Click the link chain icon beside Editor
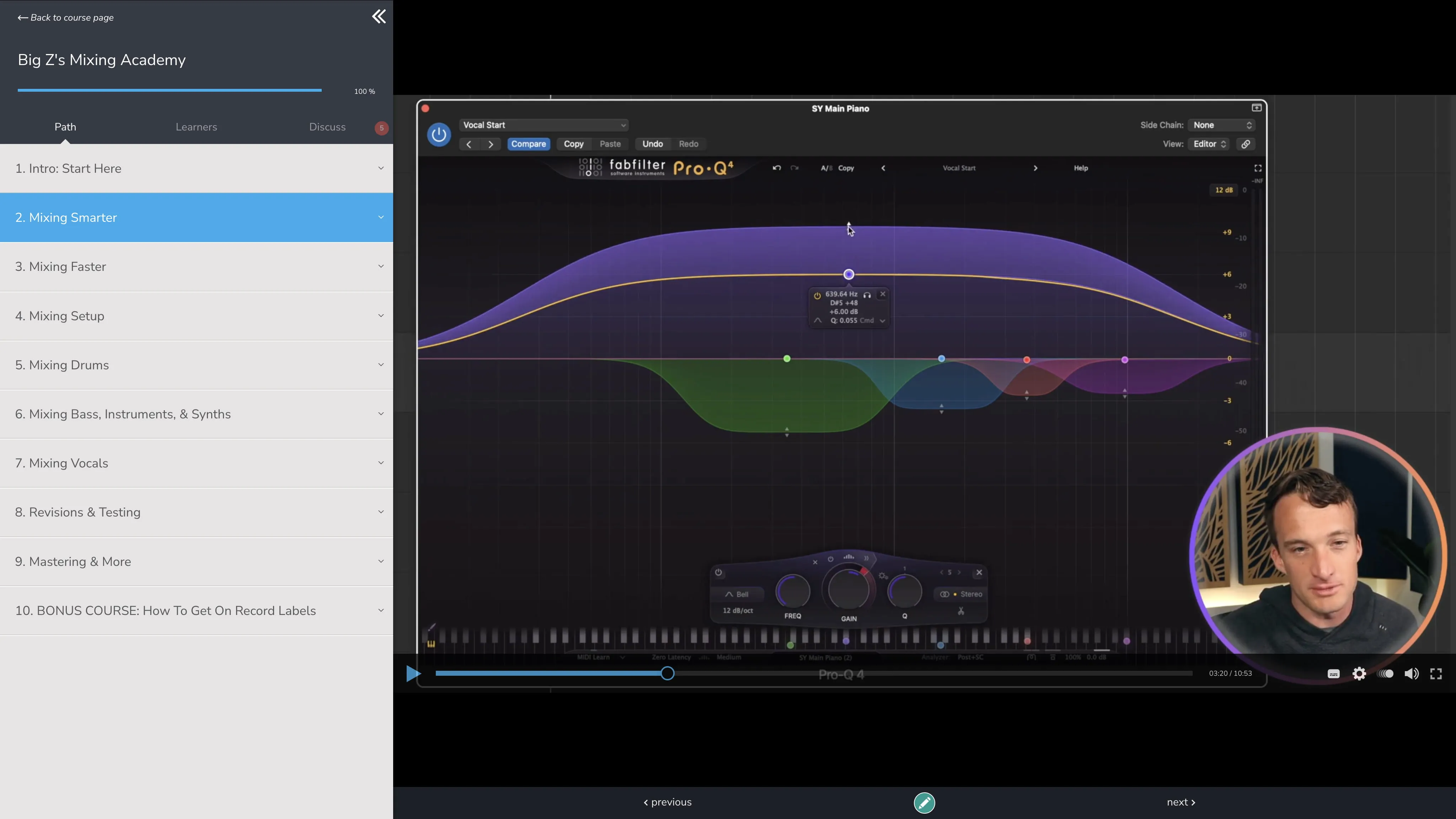The width and height of the screenshot is (1456, 819). tap(1246, 144)
